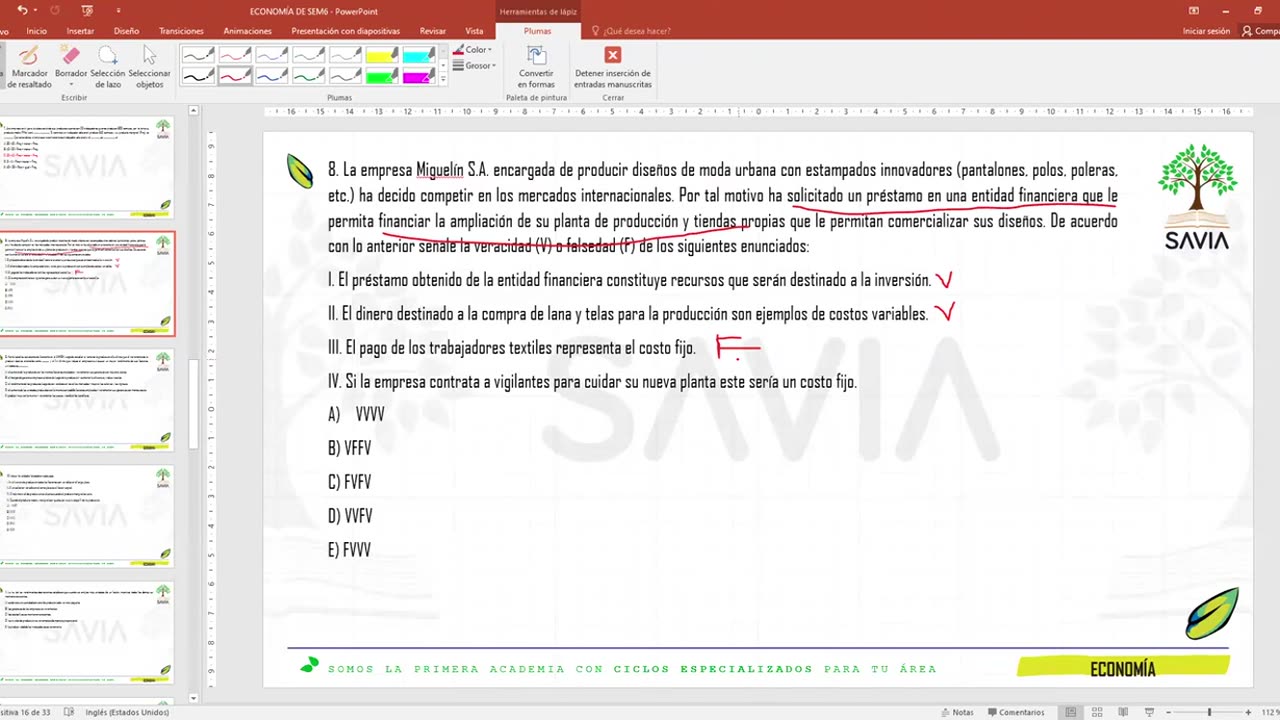Open Presentación con diapositivas tab
This screenshot has width=1280, height=720.
click(x=345, y=31)
